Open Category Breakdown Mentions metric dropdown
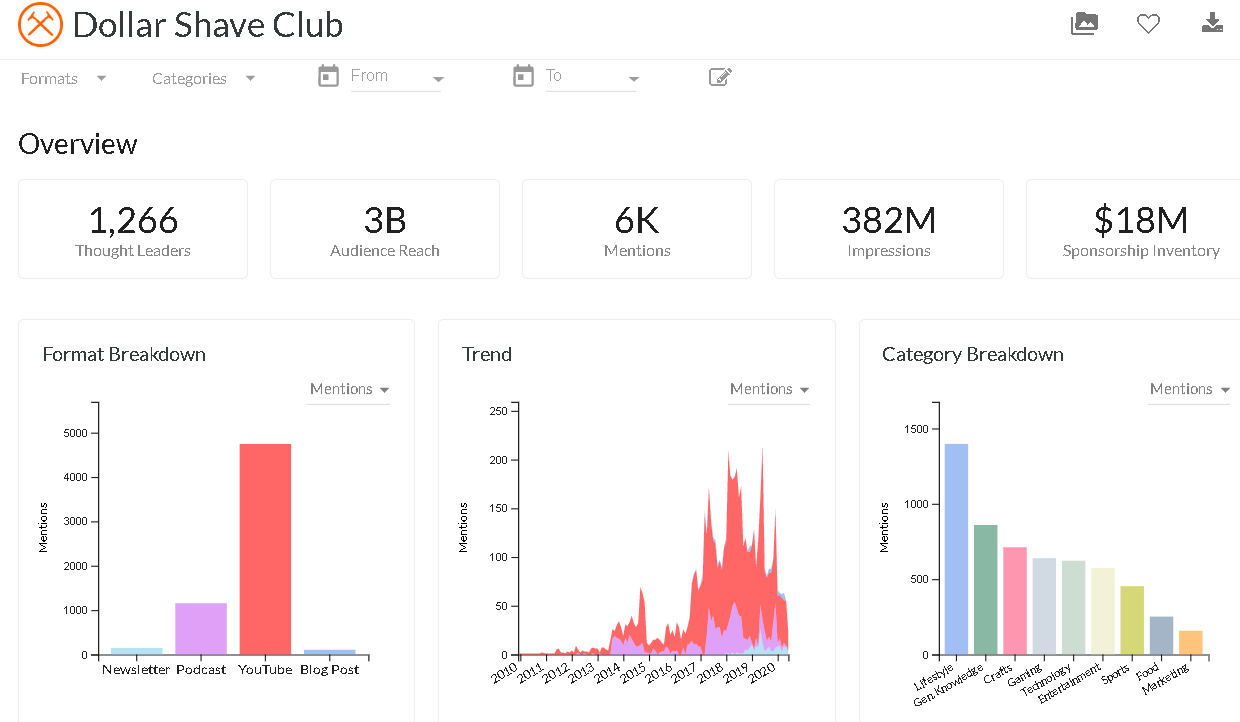Image resolution: width=1240 pixels, height=722 pixels. coord(1189,389)
